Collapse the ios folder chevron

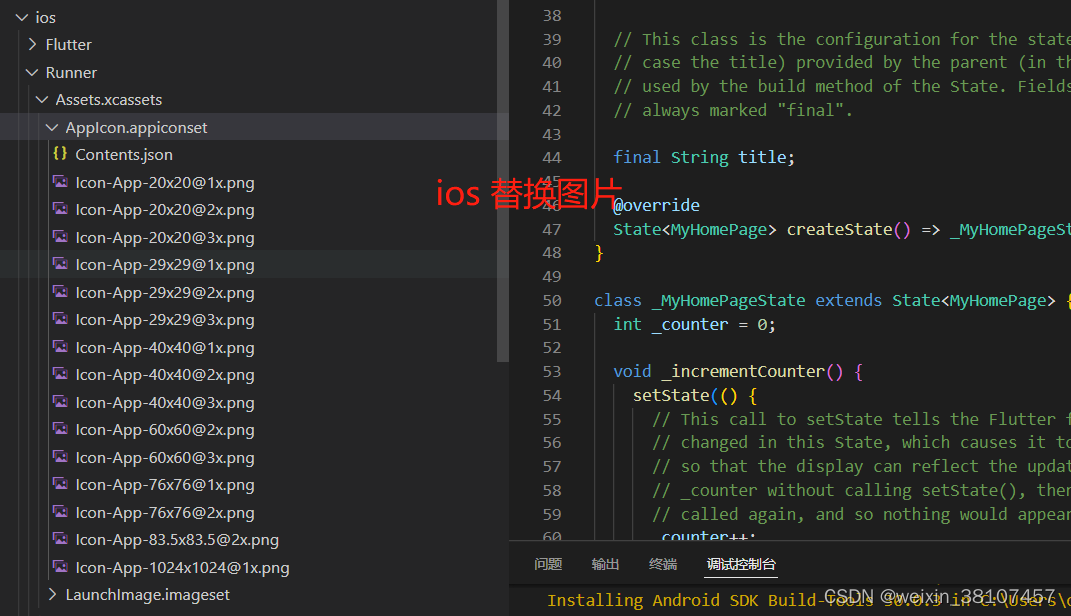[x=22, y=17]
